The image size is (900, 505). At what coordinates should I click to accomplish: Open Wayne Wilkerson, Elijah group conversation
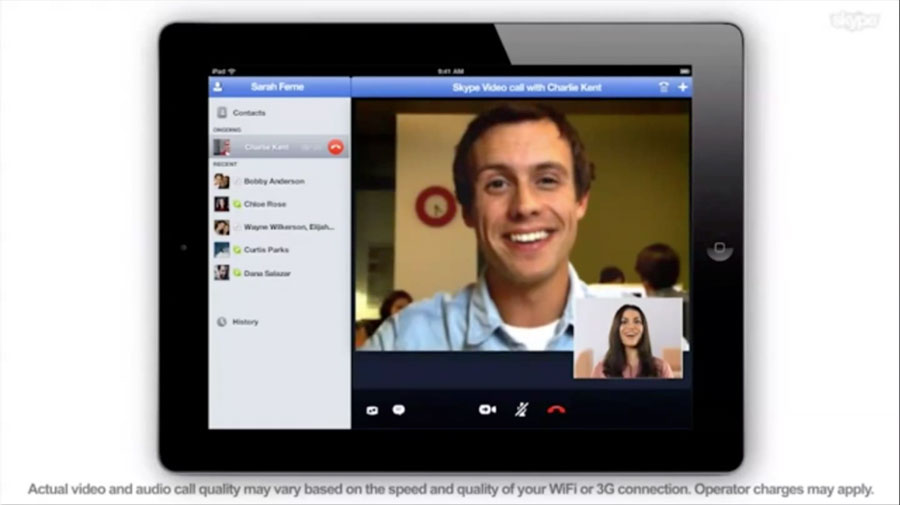280,227
